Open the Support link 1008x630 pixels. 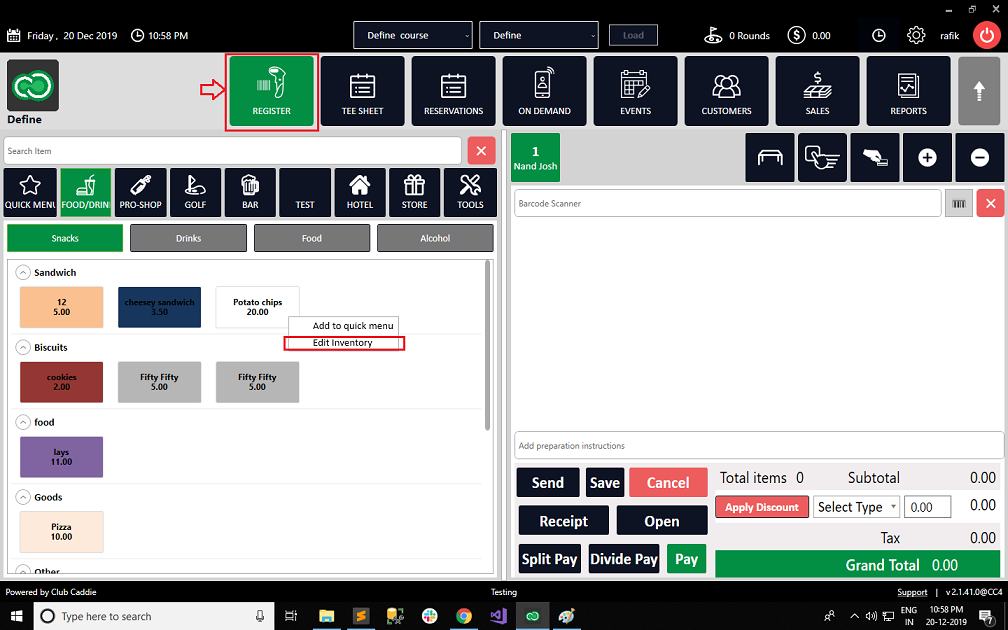click(x=912, y=592)
